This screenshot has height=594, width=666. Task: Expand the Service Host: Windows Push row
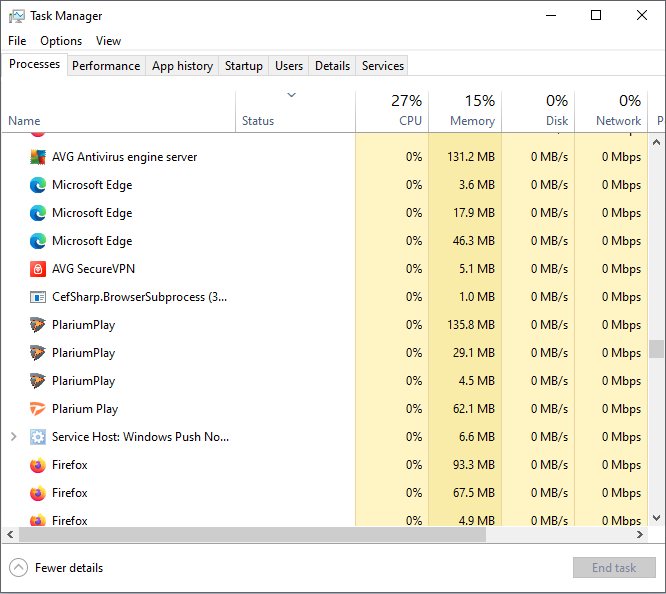(x=13, y=437)
